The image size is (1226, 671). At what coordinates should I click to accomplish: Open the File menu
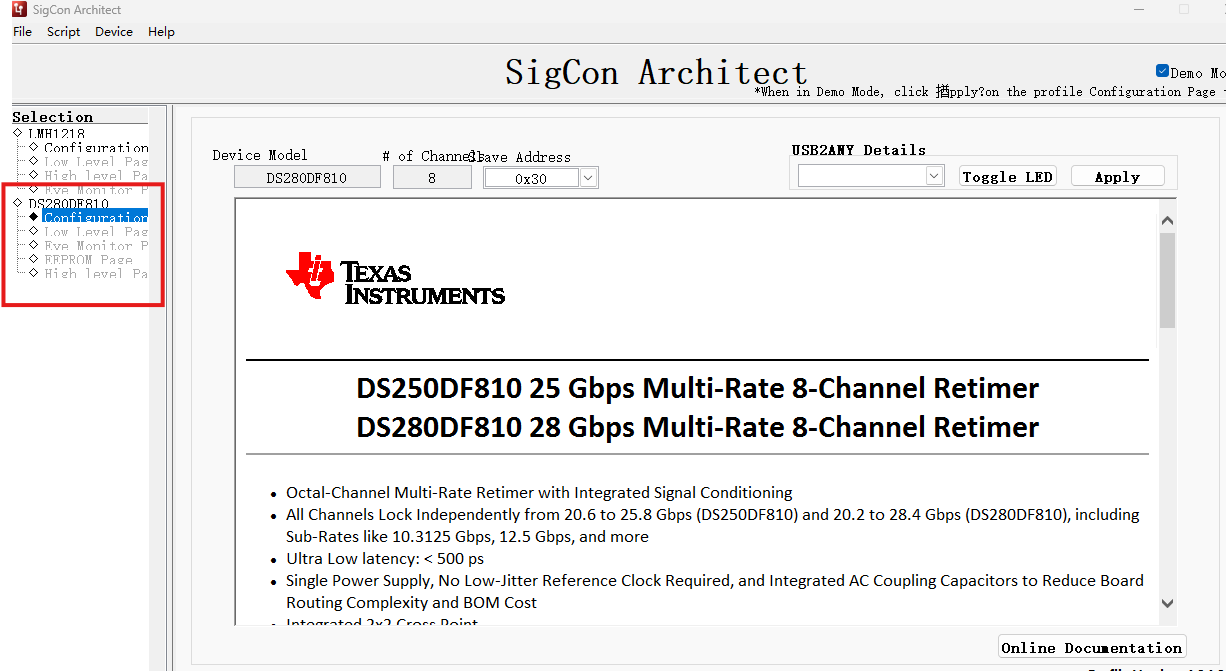[22, 32]
